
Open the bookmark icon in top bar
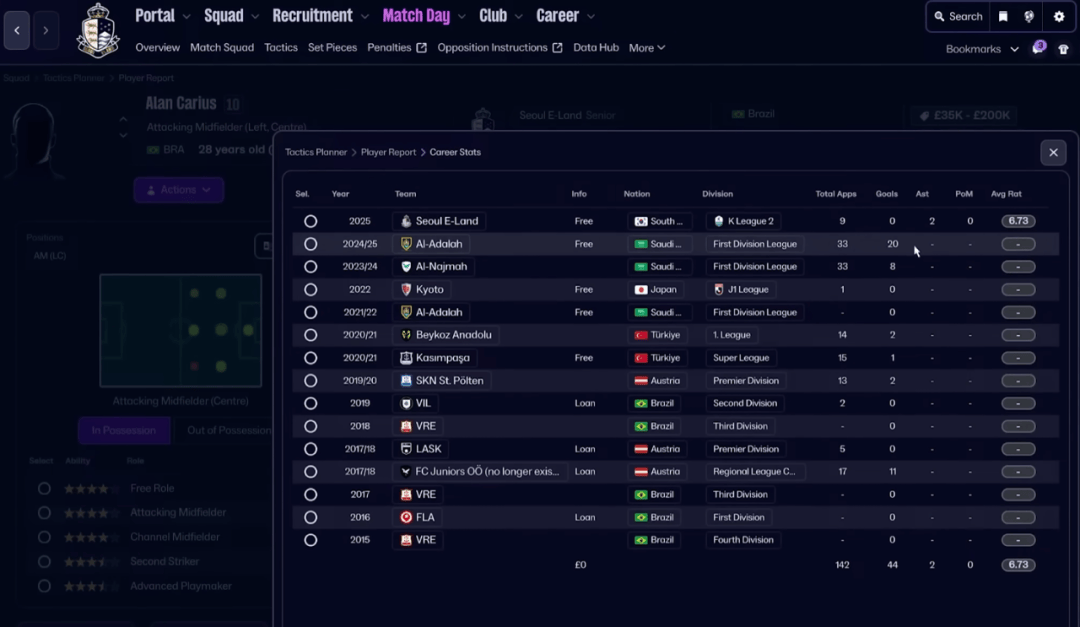pyautogui.click(x=1003, y=16)
